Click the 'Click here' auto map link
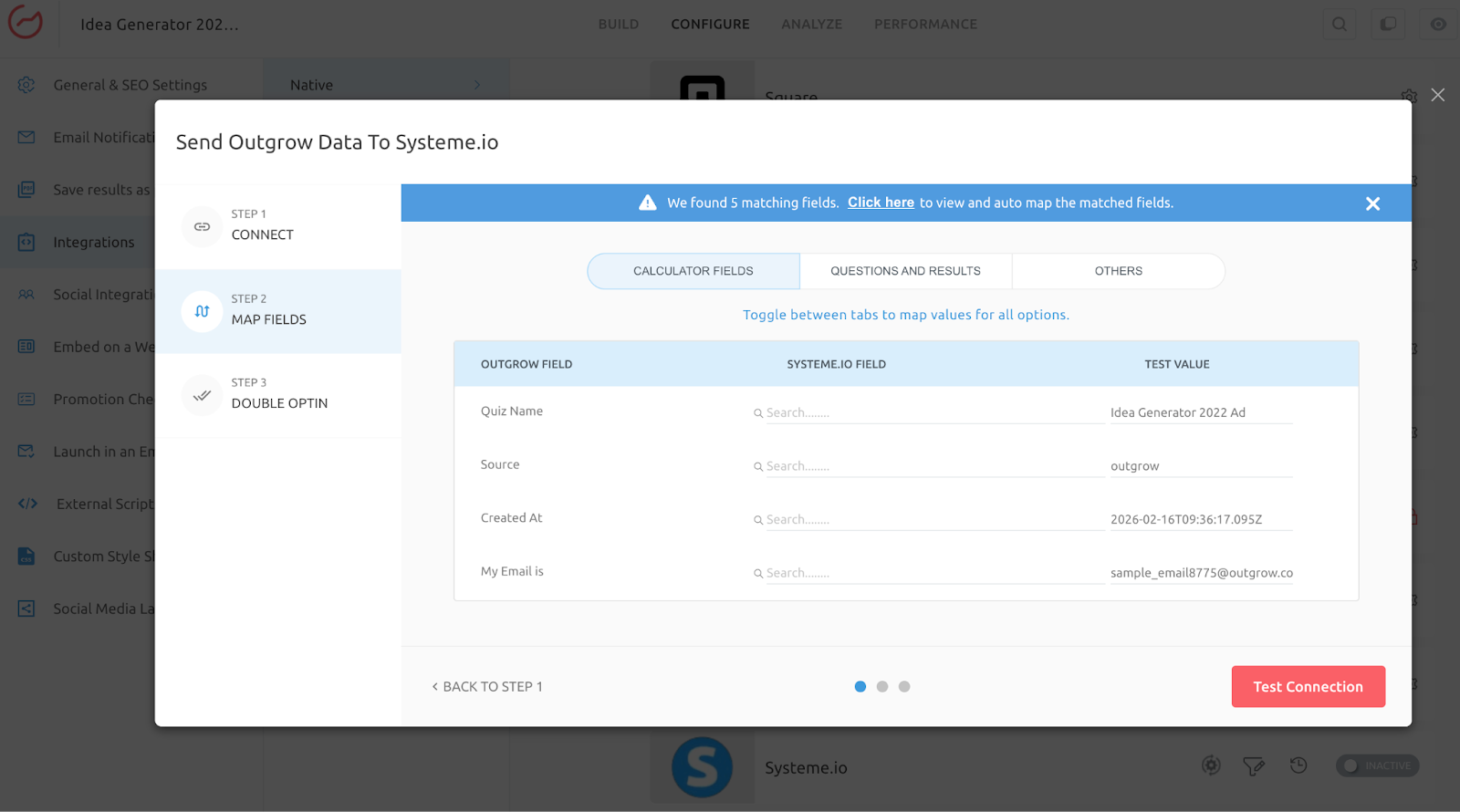The width and height of the screenshot is (1460, 812). 881,203
